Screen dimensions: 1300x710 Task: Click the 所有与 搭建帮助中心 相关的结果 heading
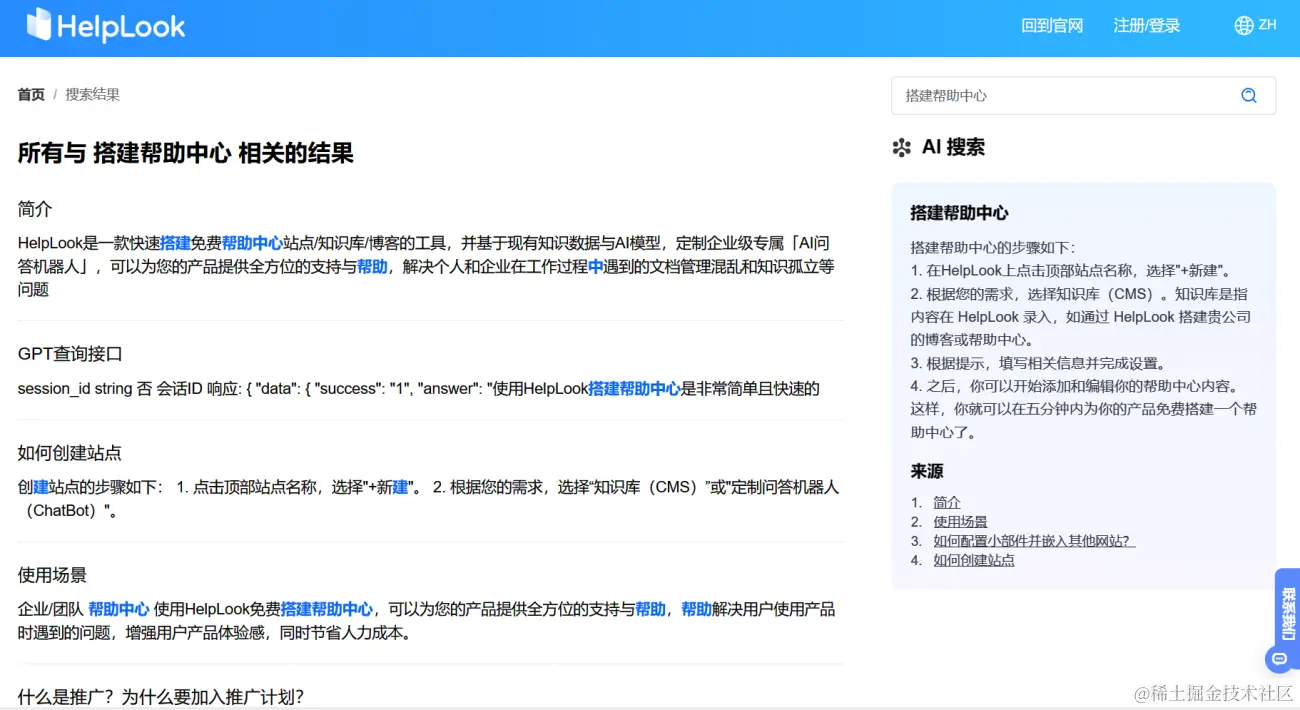185,153
